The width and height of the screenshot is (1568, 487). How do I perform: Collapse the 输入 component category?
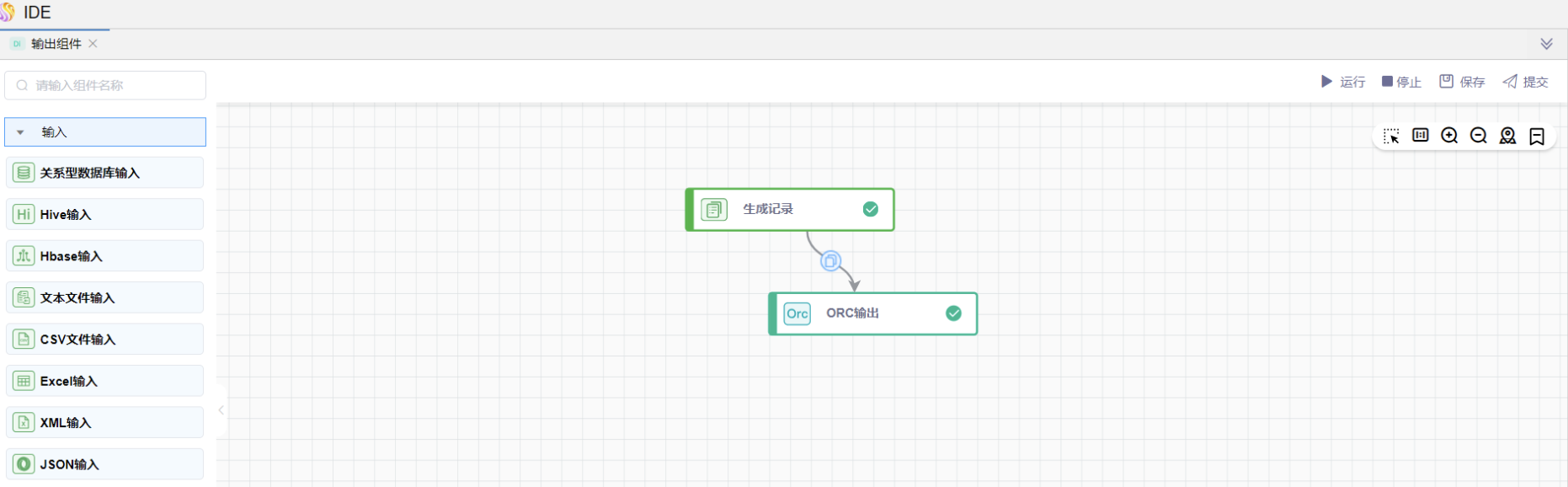pyautogui.click(x=21, y=132)
